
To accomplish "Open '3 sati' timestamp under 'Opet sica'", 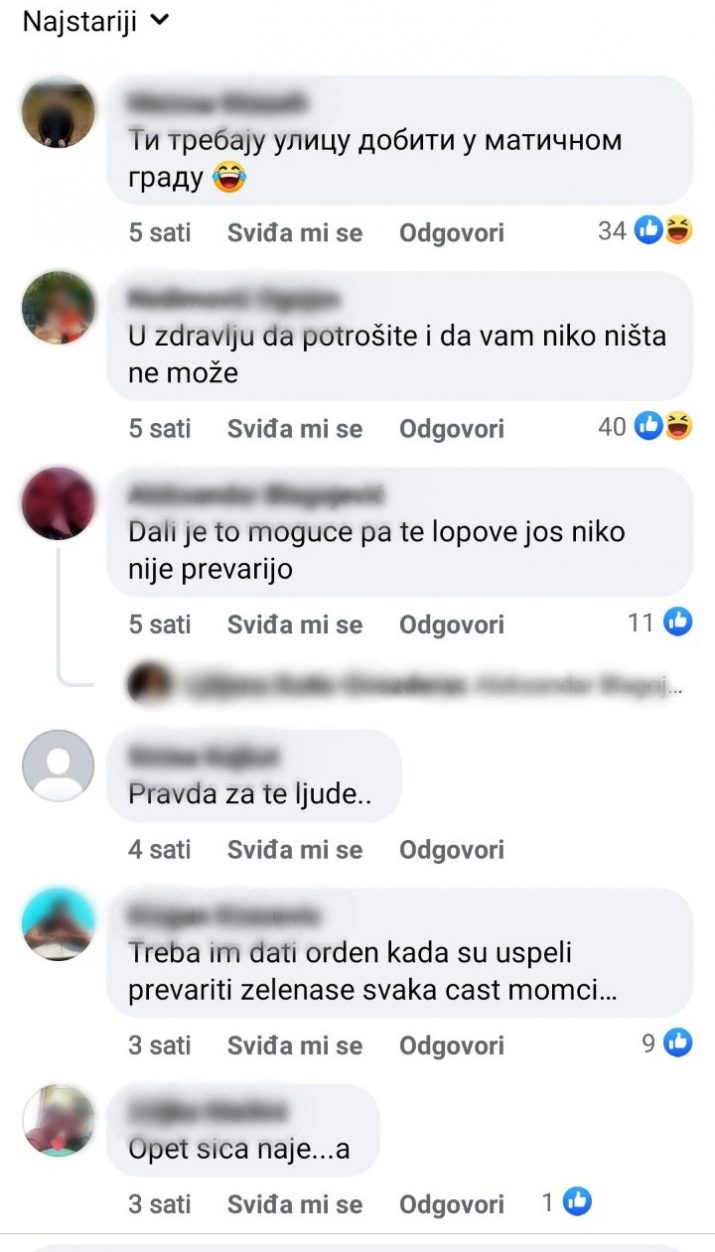I will coord(159,1204).
